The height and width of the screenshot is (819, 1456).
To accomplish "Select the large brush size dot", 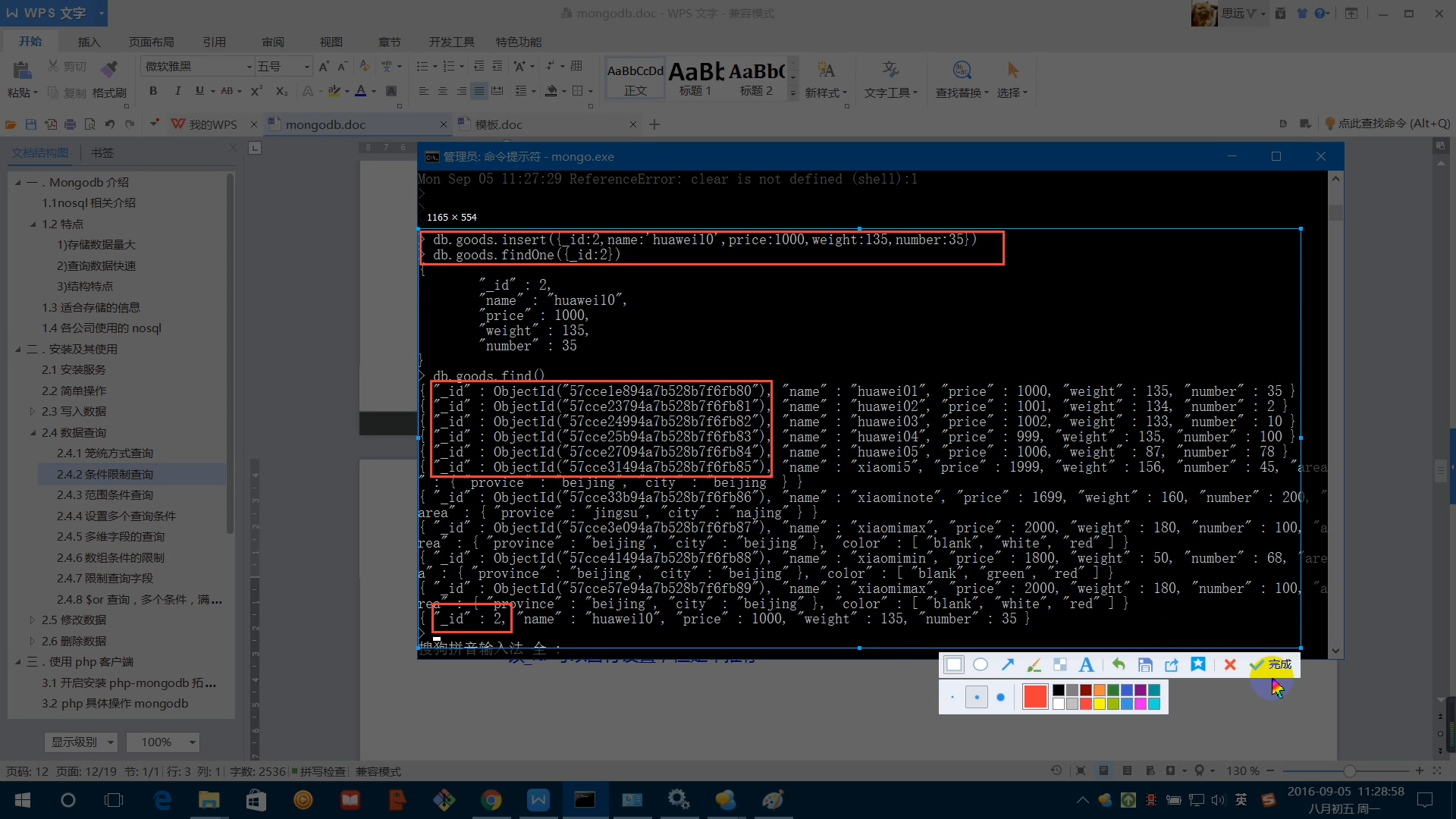I will 1001,697.
